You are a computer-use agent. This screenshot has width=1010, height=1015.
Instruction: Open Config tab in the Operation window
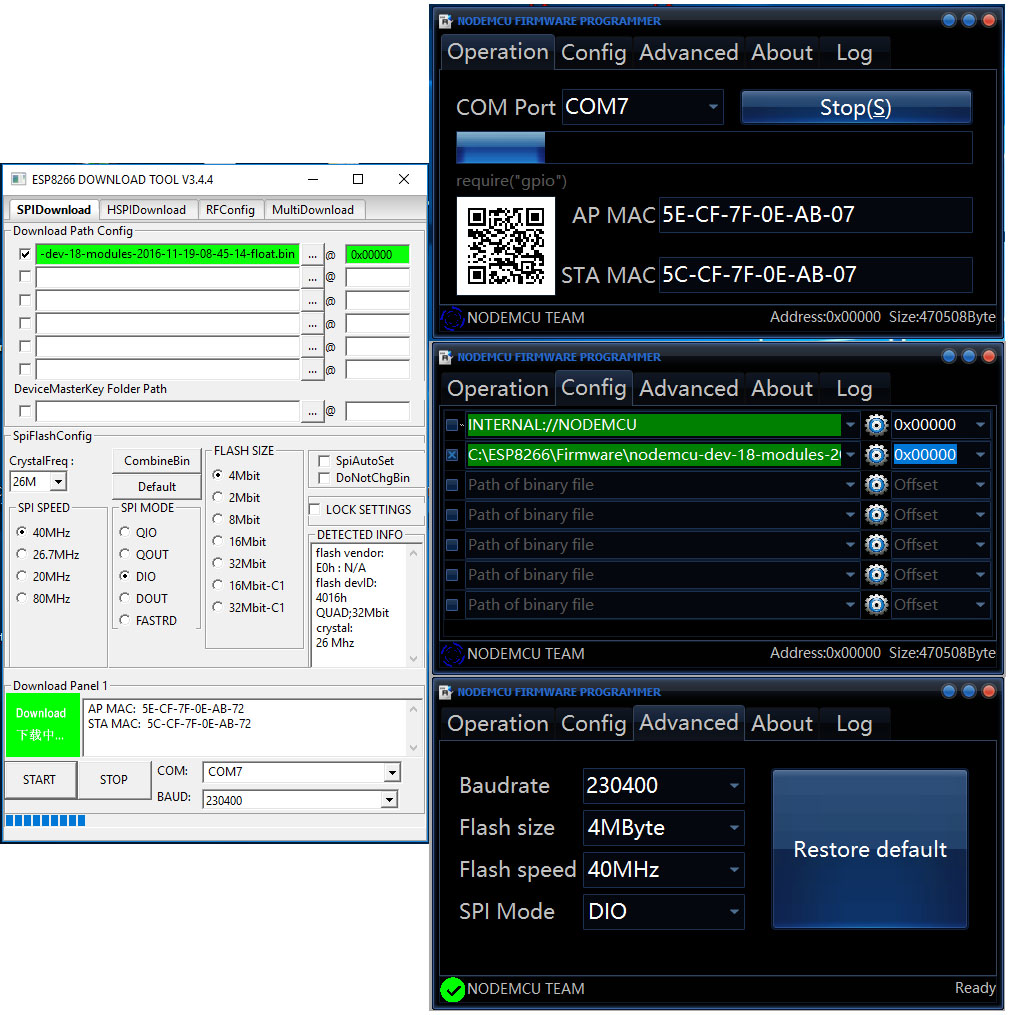click(594, 52)
